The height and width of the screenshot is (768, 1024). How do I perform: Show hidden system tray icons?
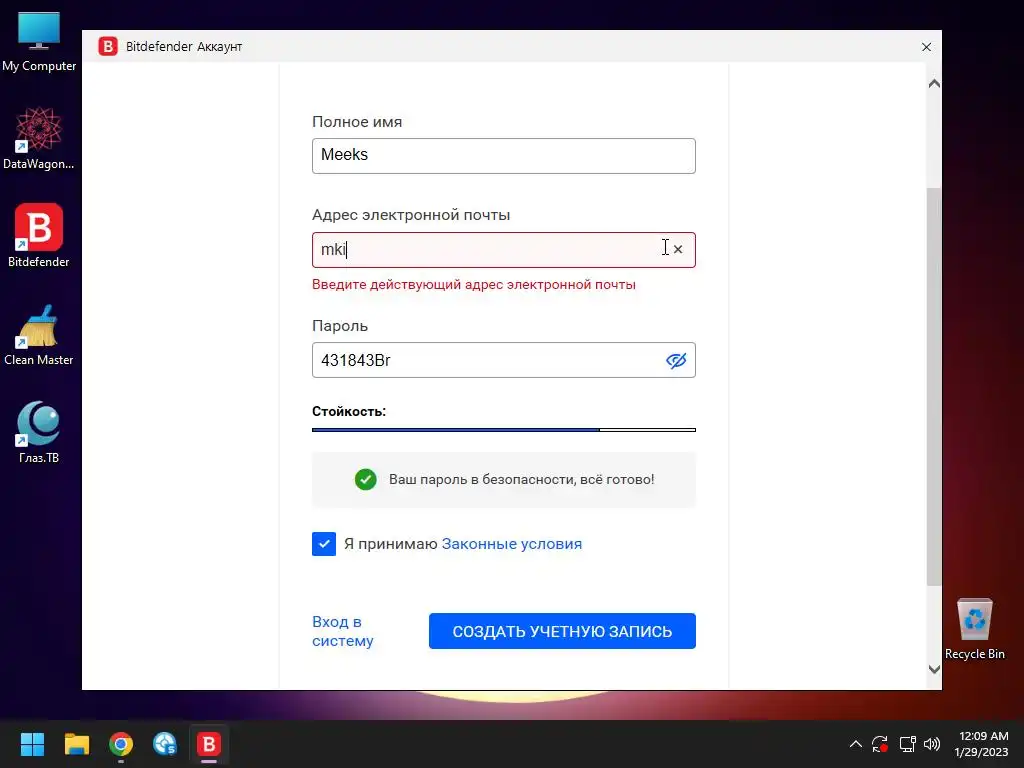pos(856,744)
